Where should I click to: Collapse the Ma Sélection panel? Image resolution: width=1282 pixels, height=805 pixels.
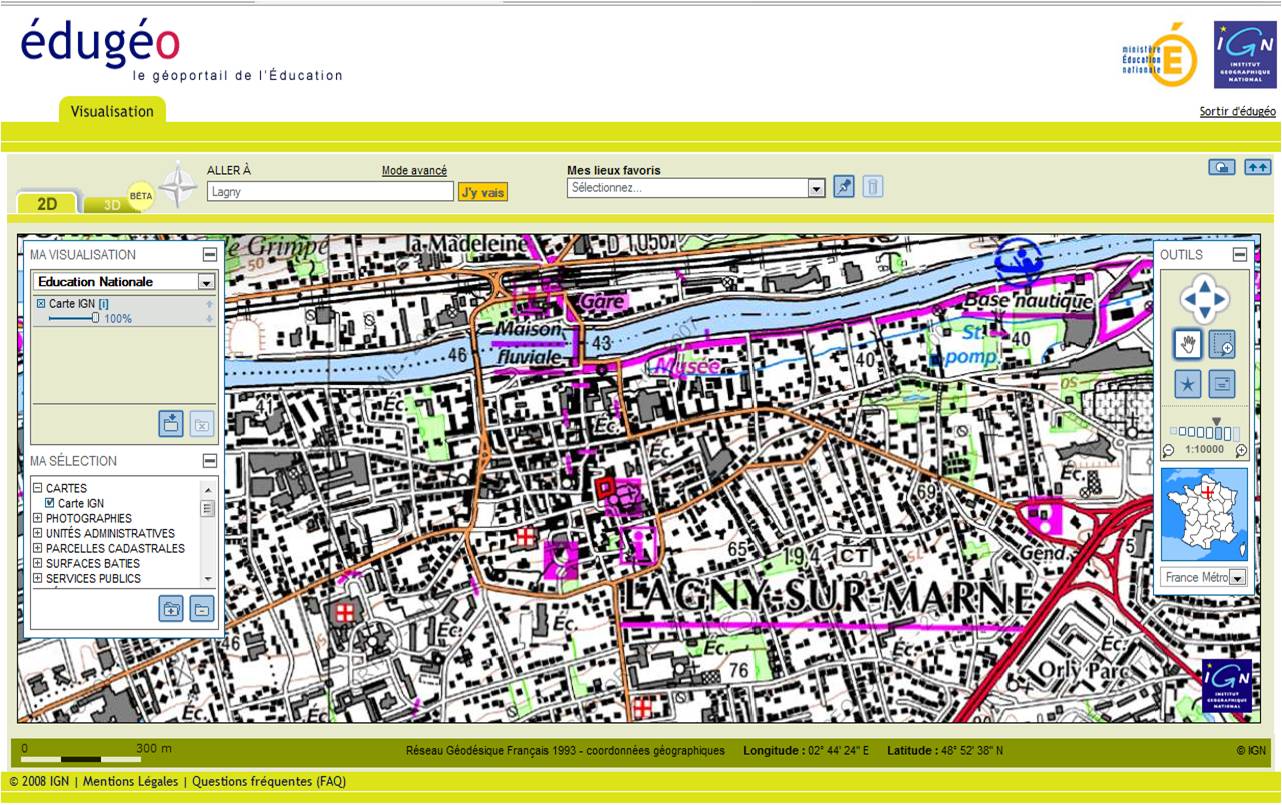(209, 461)
